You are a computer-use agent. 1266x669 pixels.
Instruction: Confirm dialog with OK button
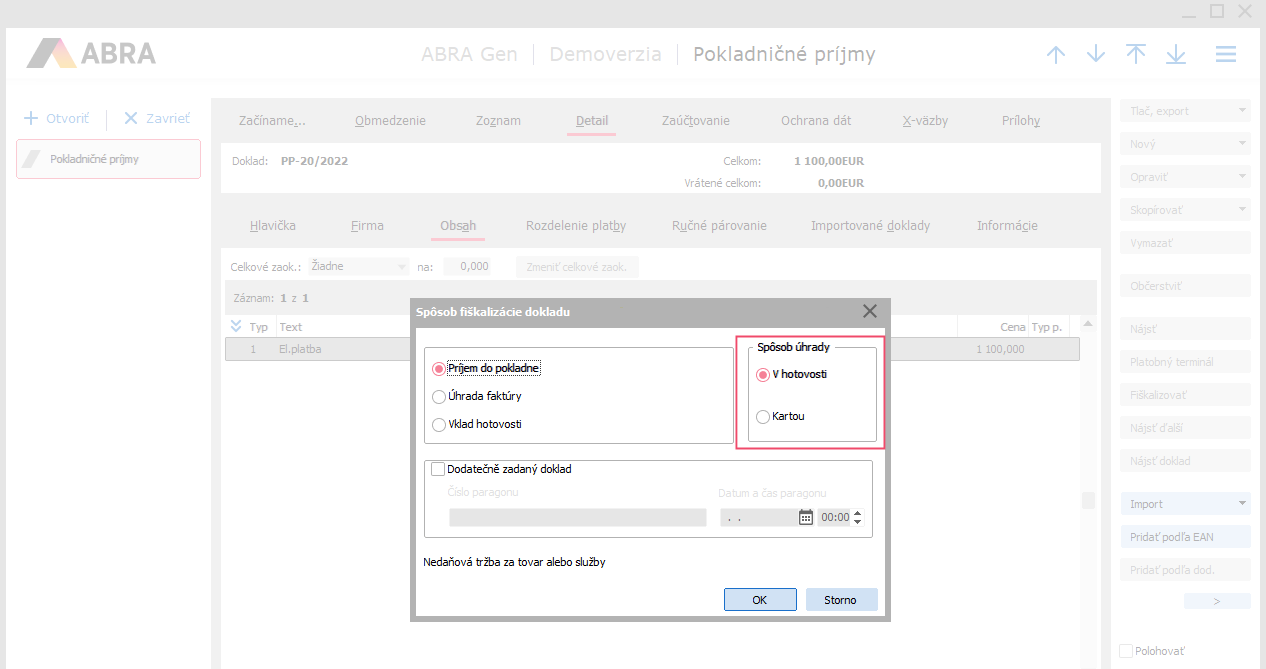coord(760,600)
